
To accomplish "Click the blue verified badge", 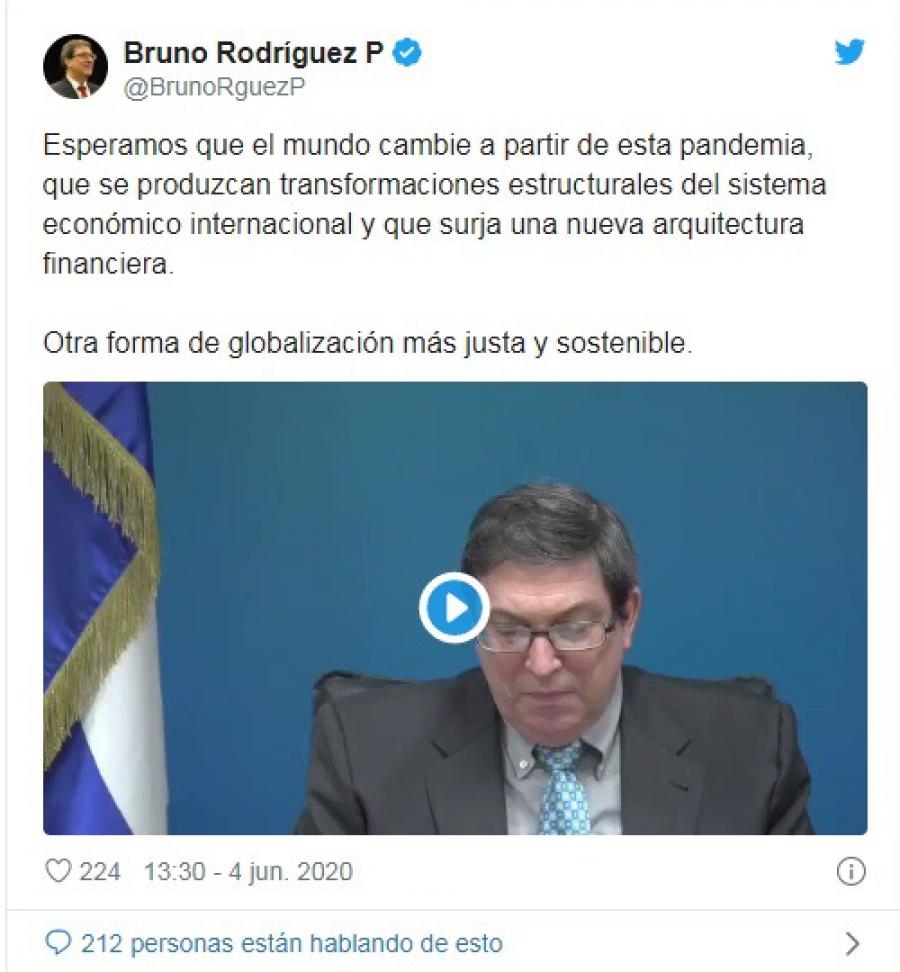I will [407, 53].
